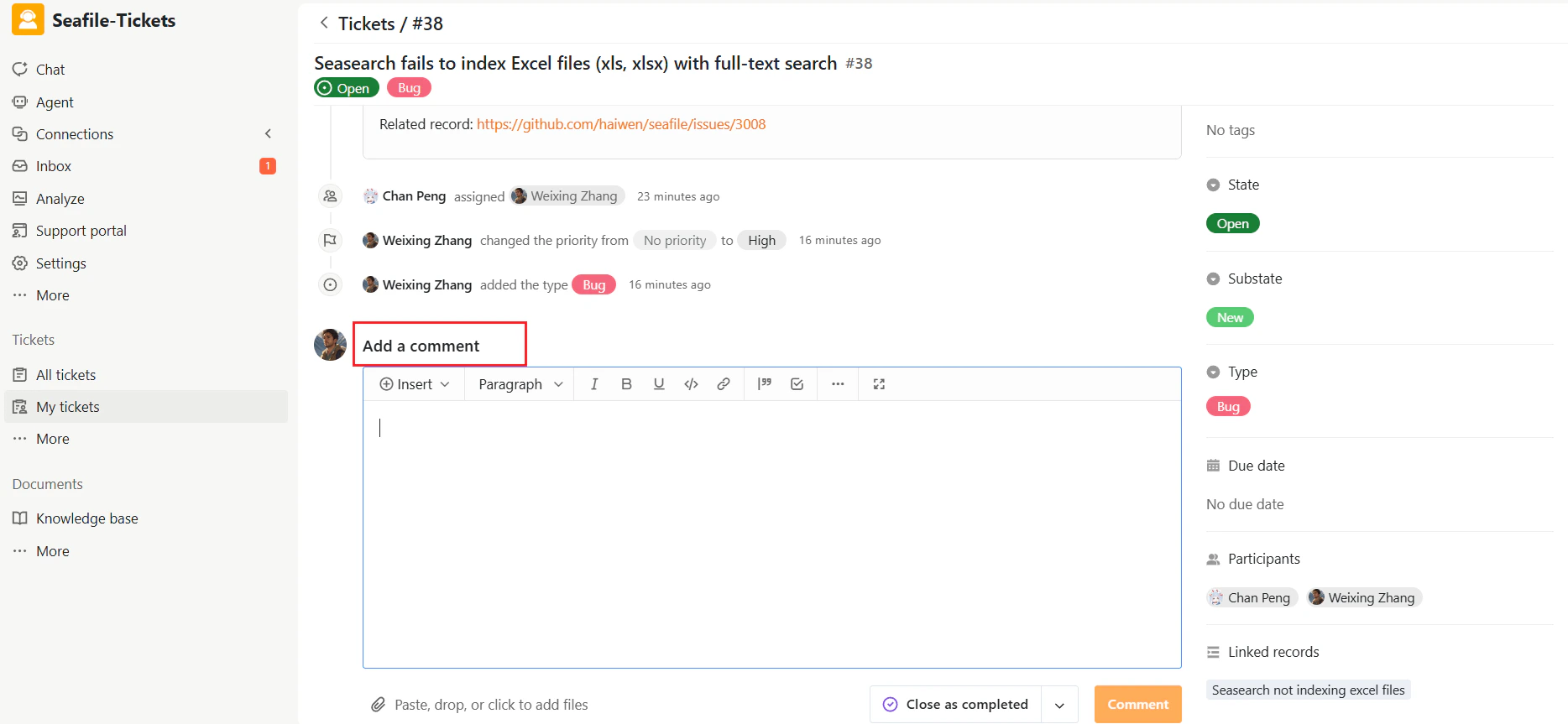Screen dimensions: 1568x724
Task: Change the Bug type value in sidebar
Action: pos(1228,407)
